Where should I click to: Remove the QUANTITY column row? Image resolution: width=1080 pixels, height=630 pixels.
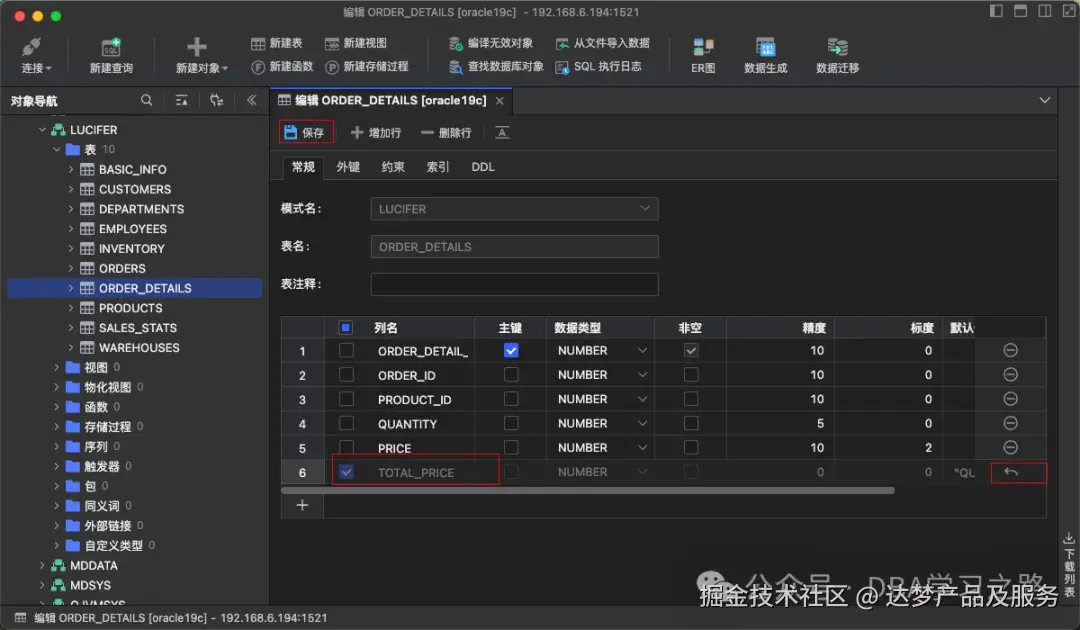(1010, 423)
